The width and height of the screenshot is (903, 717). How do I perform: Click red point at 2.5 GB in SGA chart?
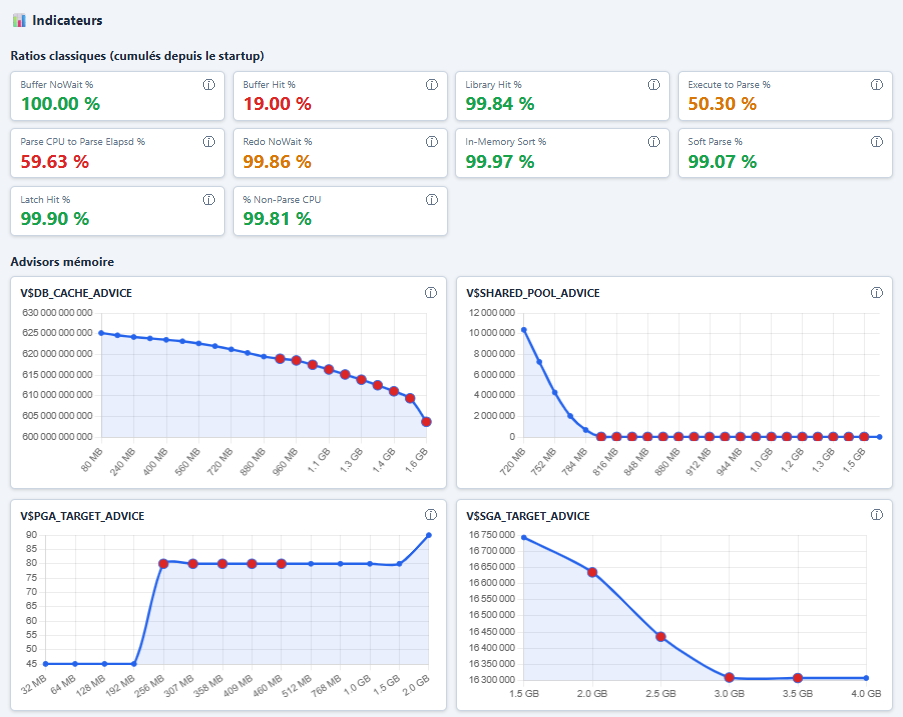(x=661, y=636)
